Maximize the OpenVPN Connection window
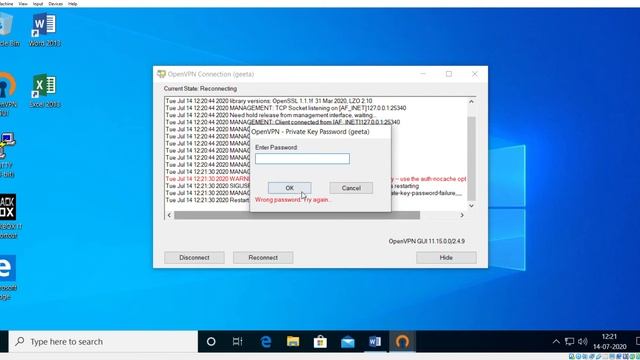The image size is (640, 360). tap(449, 74)
